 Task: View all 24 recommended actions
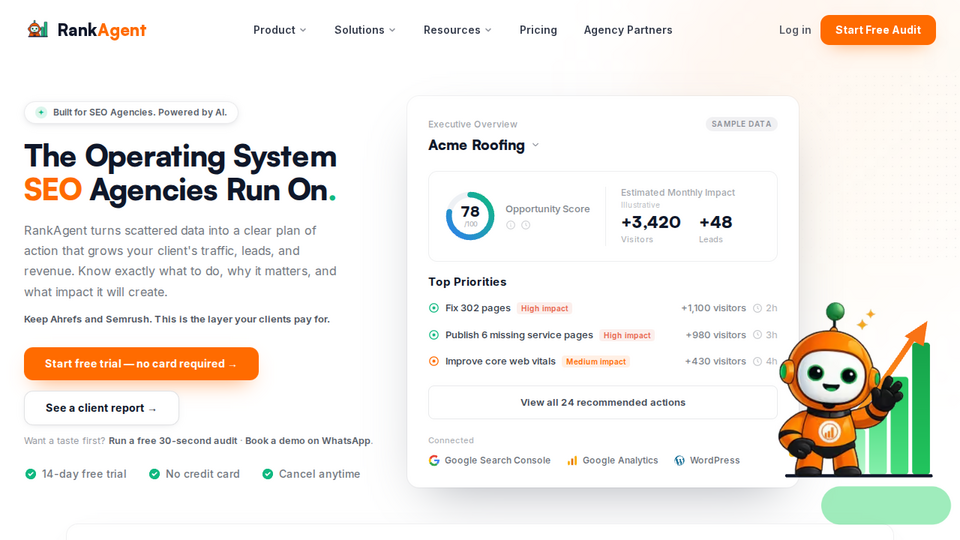tap(602, 402)
